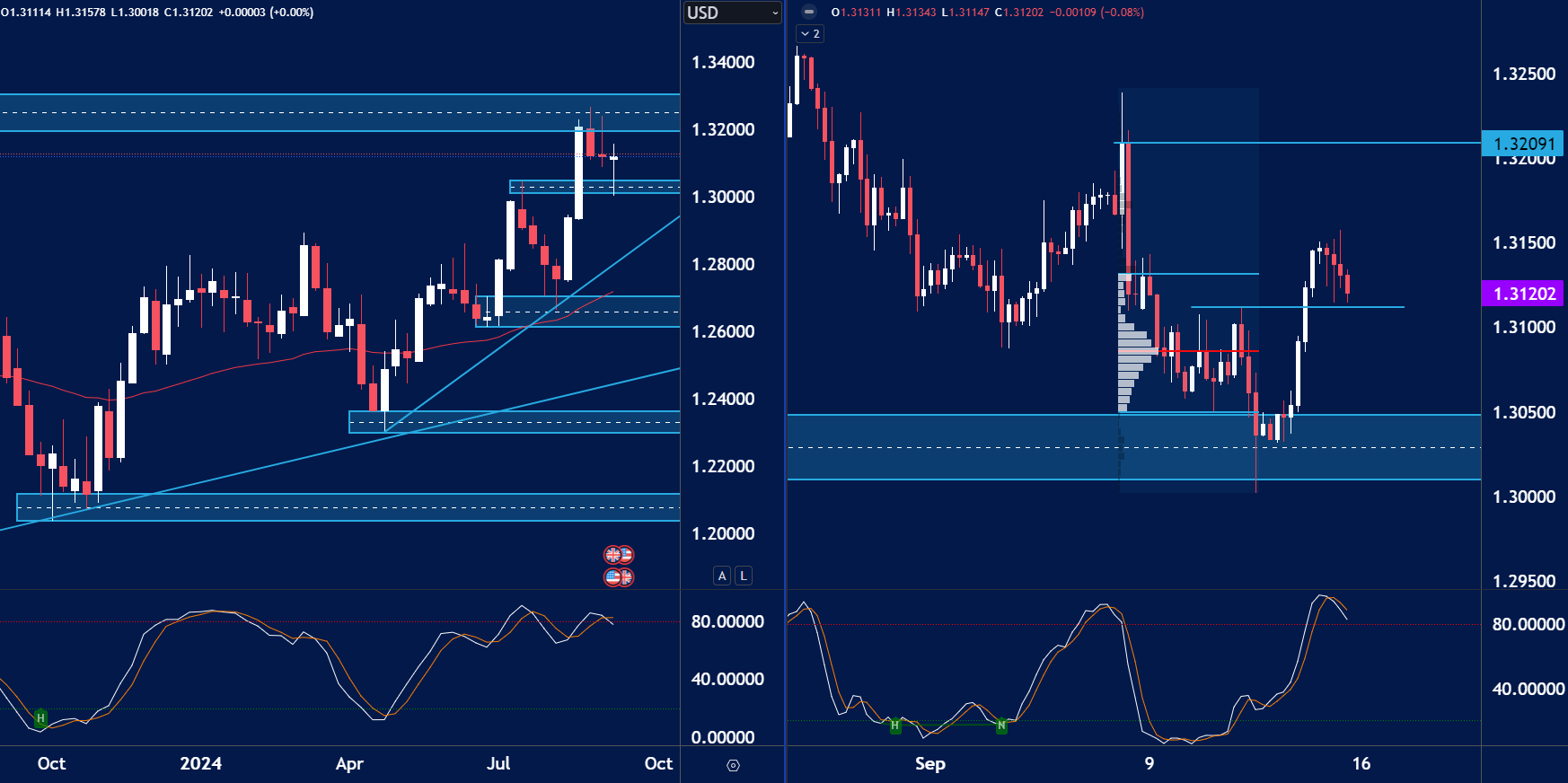Click the Jul label on time axis
Screen dimensions: 1568x783
pos(498,763)
